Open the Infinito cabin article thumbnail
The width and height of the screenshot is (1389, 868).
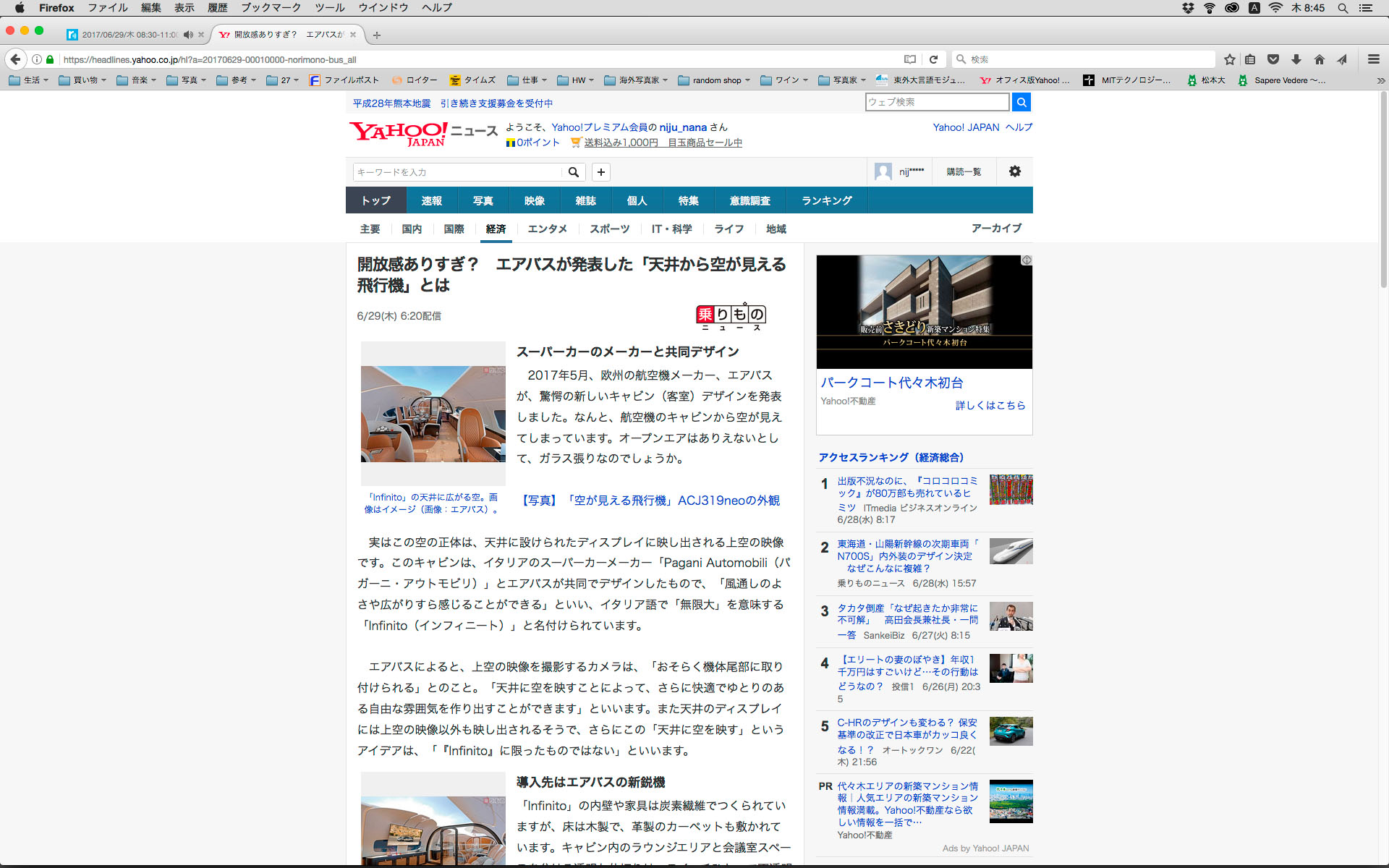pos(433,414)
